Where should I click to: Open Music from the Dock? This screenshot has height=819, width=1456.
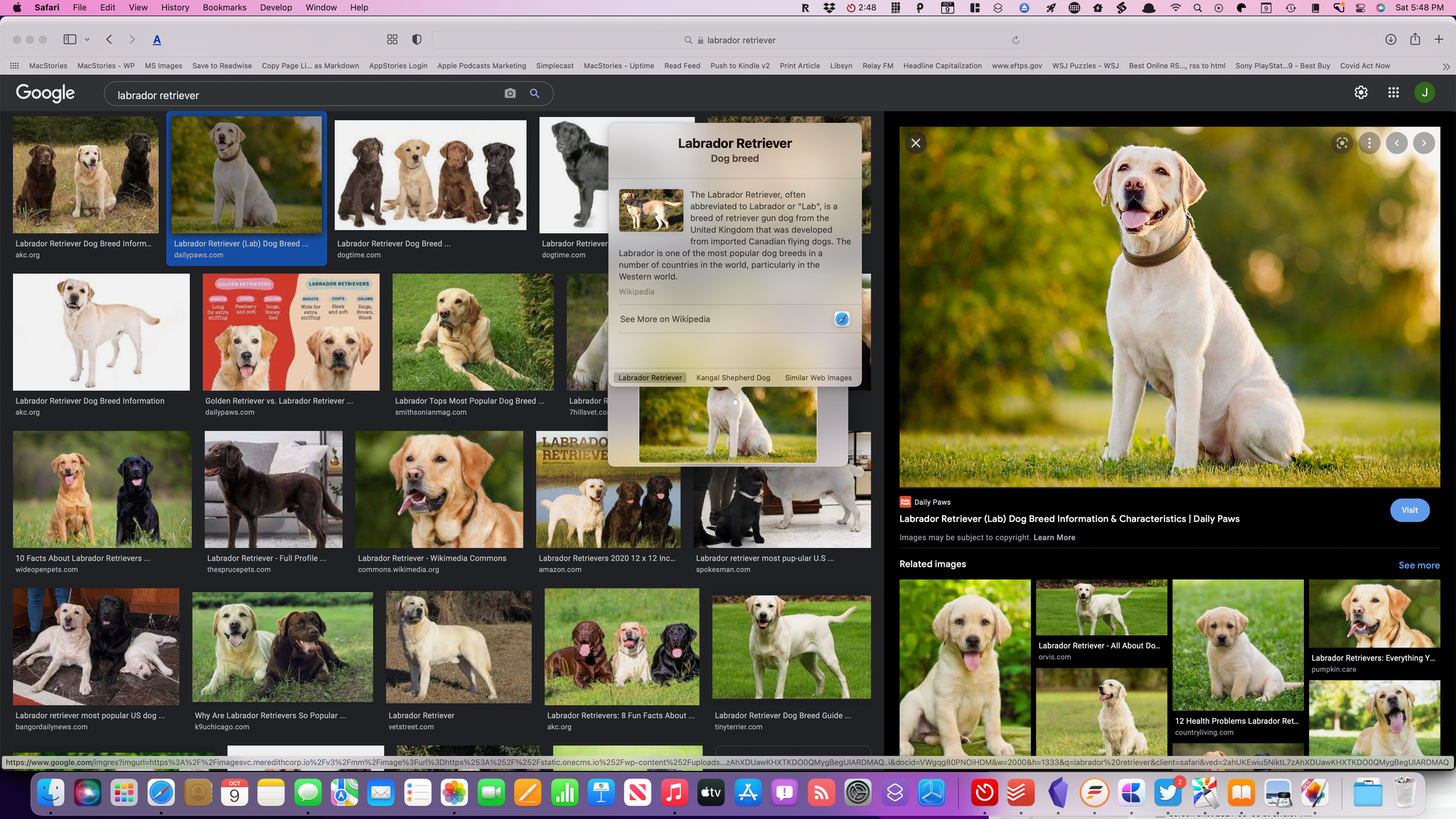pyautogui.click(x=674, y=793)
